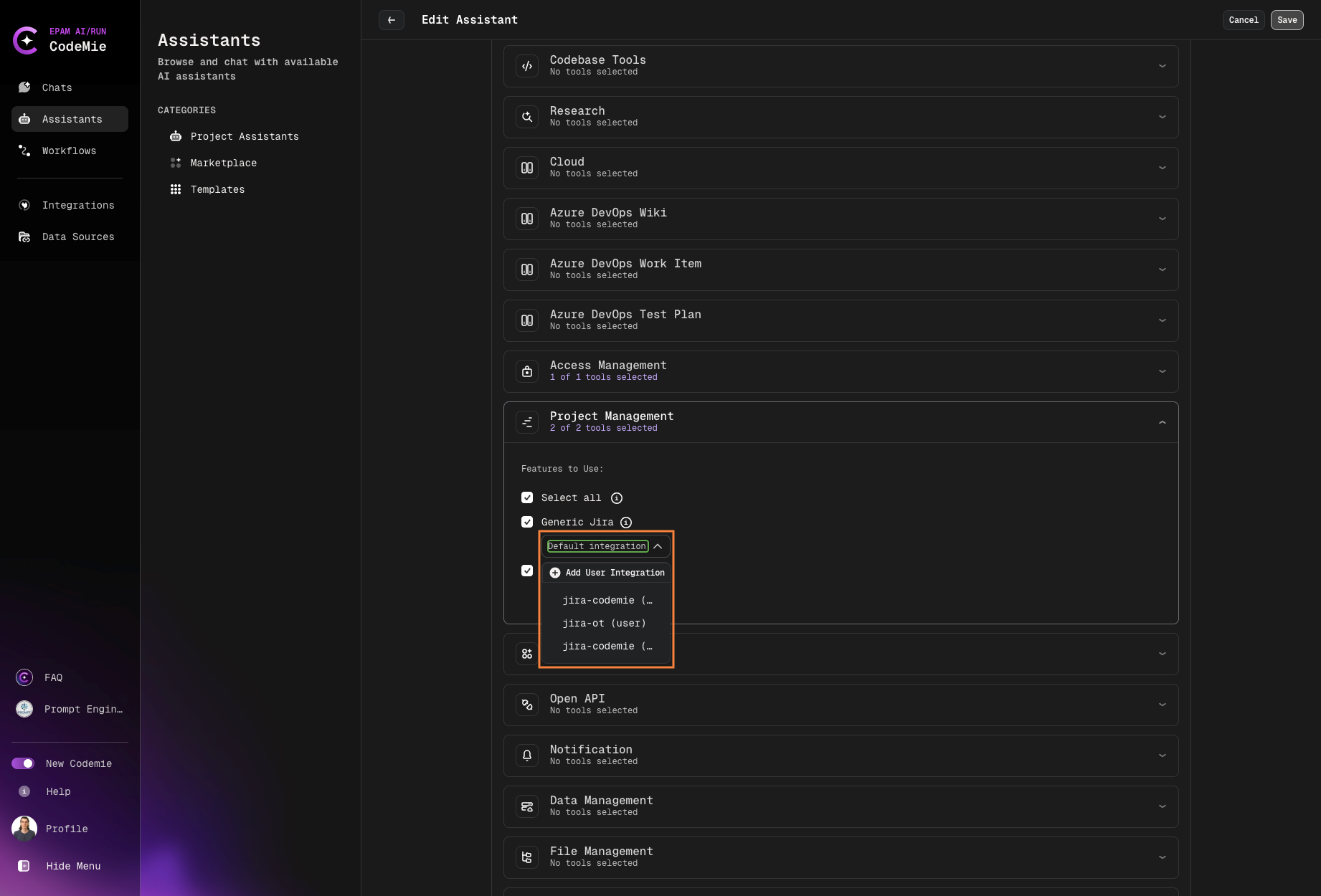Click the back arrow next to Edit Assistant
The image size is (1321, 896).
click(x=392, y=20)
